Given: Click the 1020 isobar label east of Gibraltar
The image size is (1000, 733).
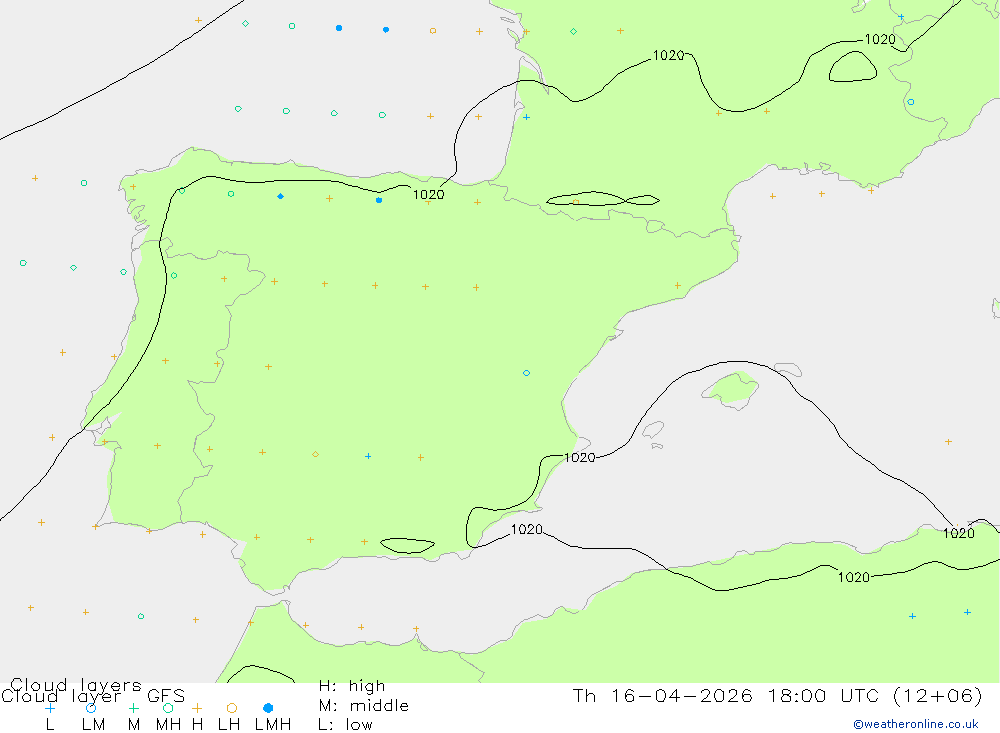Looking at the screenshot, I should click(x=527, y=529).
